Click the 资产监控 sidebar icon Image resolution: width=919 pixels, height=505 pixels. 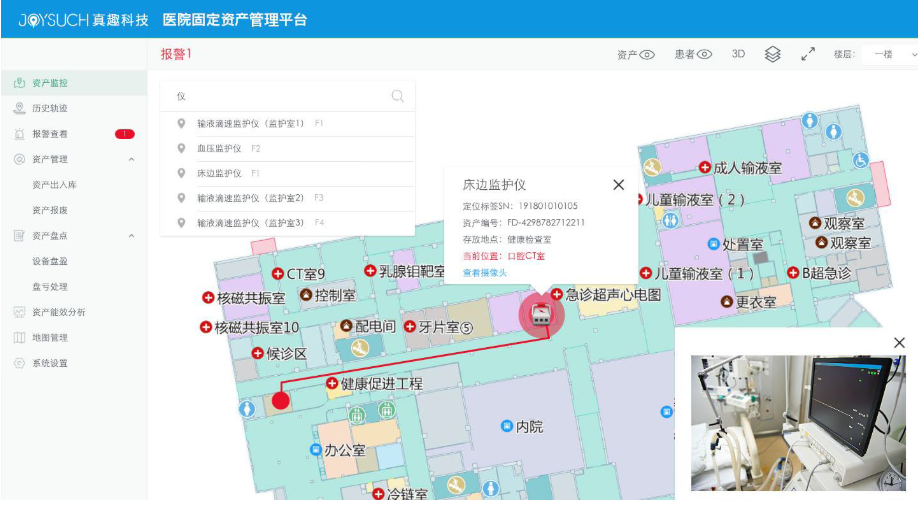pyautogui.click(x=19, y=83)
